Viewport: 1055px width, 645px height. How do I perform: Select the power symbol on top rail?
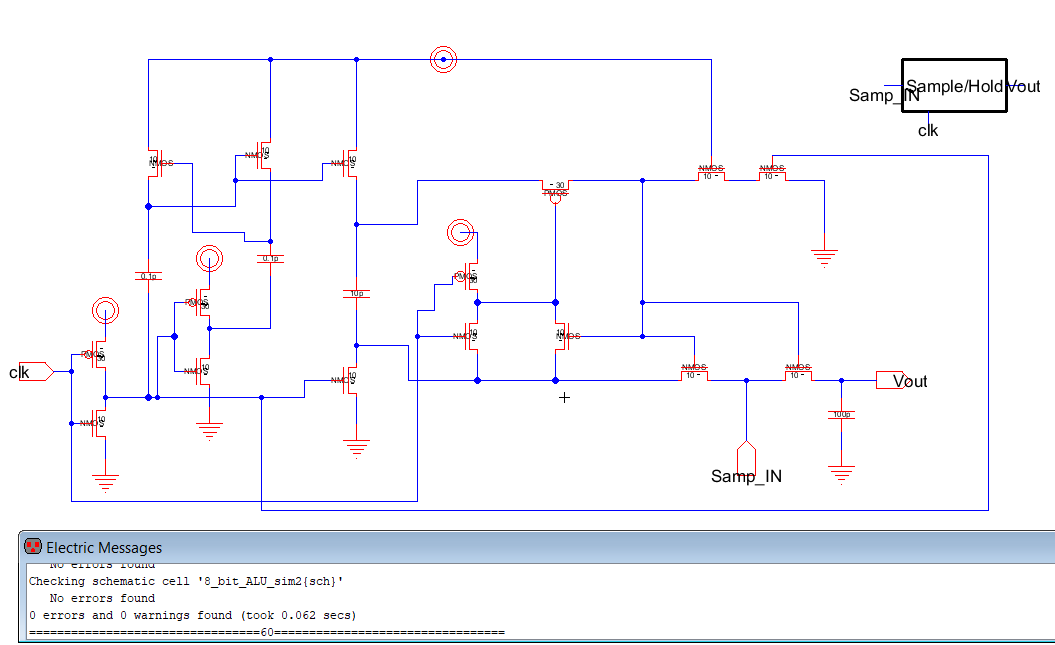pos(443,60)
